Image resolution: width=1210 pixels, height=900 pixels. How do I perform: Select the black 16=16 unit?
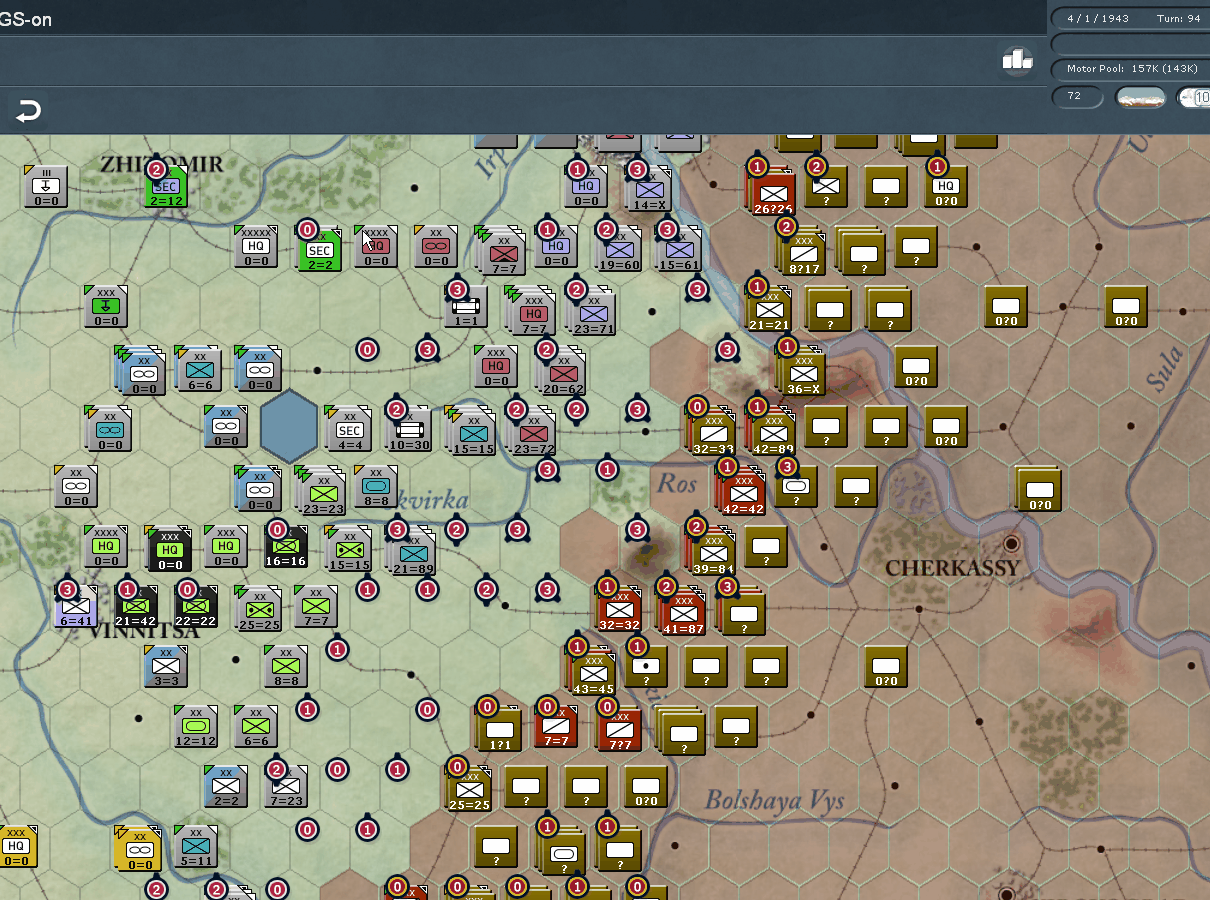tap(286, 546)
